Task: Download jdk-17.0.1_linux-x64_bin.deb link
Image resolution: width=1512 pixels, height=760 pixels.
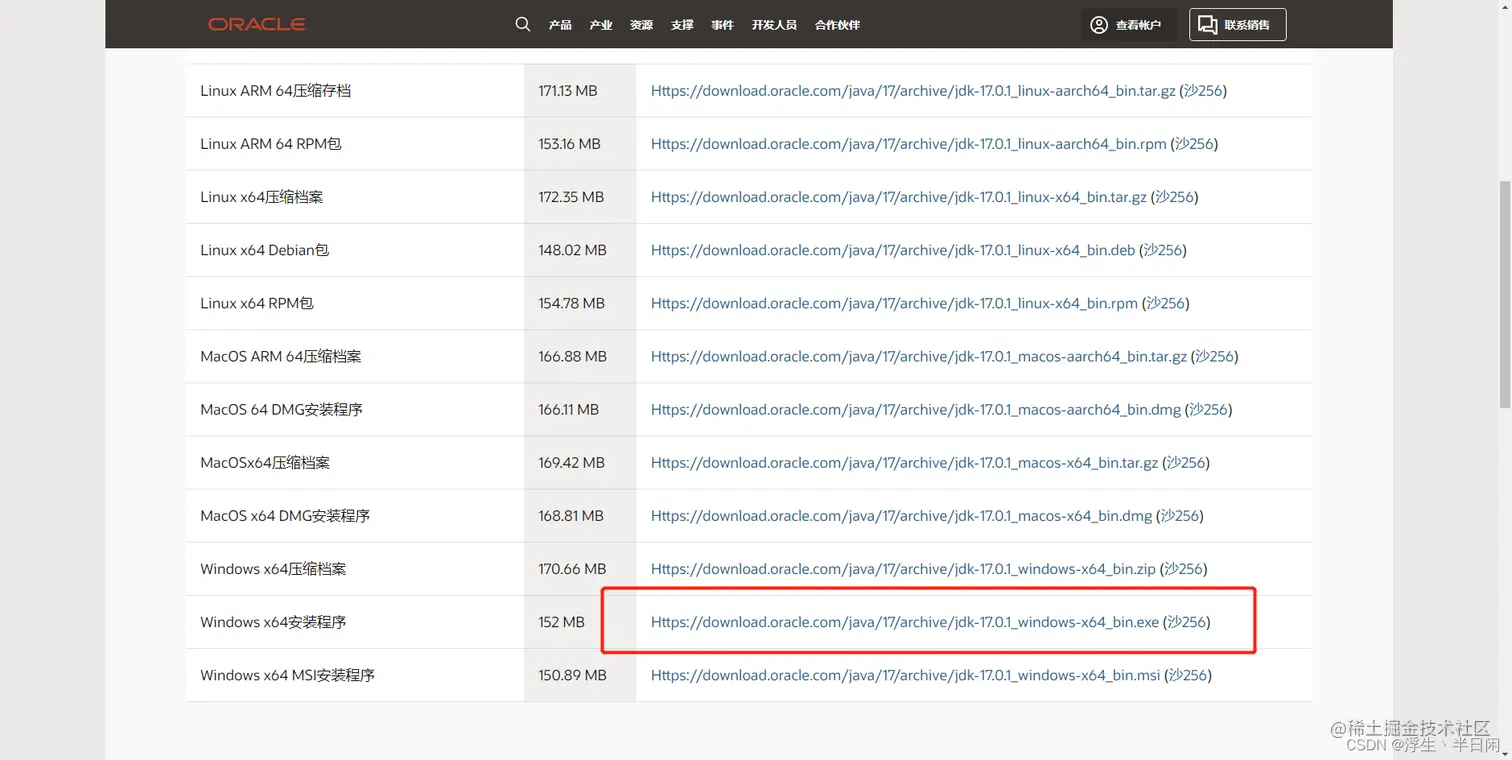Action: pos(893,250)
